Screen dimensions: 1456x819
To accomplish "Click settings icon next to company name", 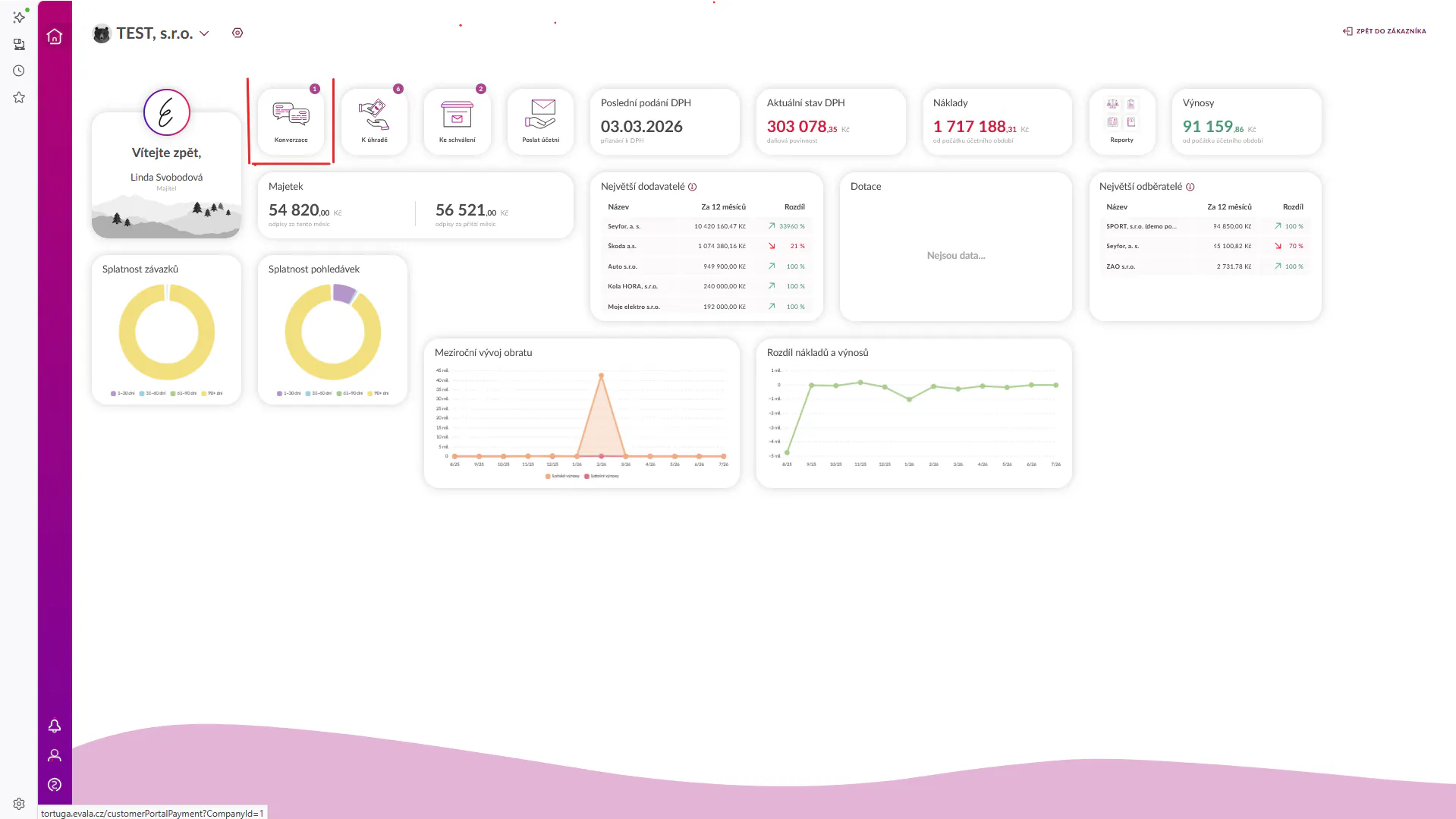I will click(237, 33).
